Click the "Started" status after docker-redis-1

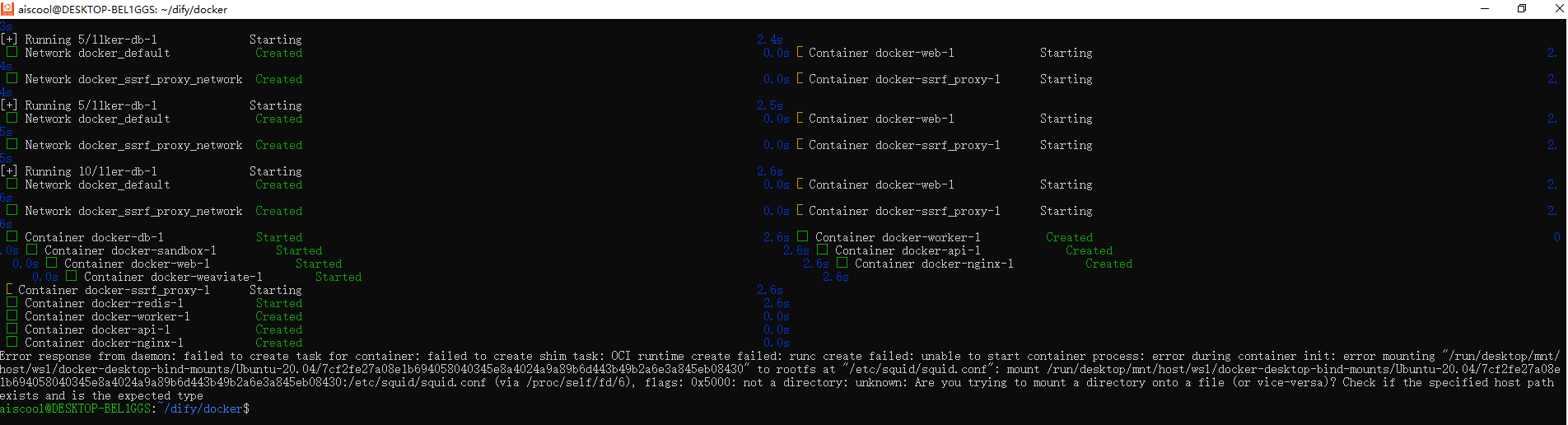pyautogui.click(x=279, y=303)
